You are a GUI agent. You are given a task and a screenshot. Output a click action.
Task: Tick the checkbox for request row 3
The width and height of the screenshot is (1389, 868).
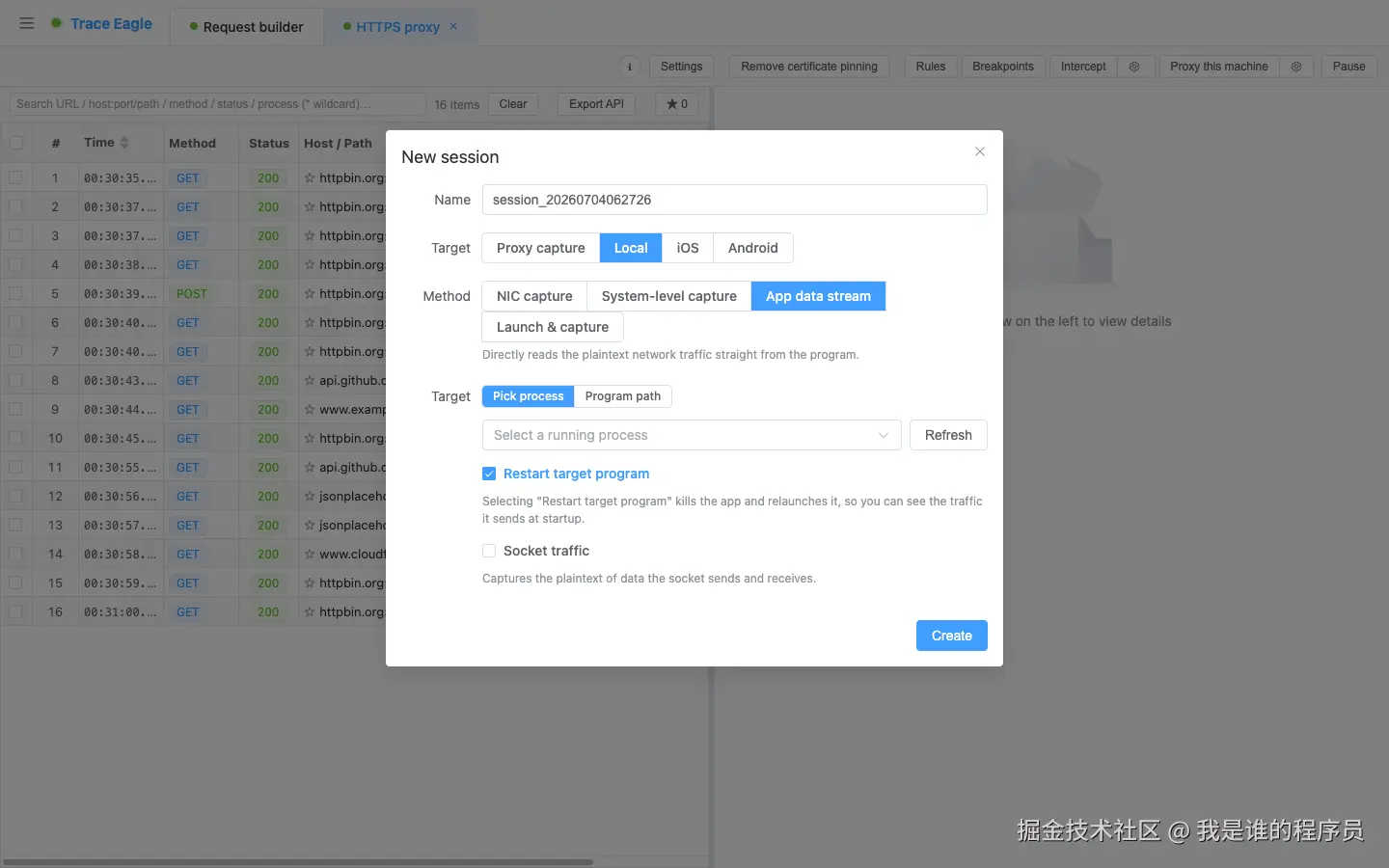tap(16, 236)
